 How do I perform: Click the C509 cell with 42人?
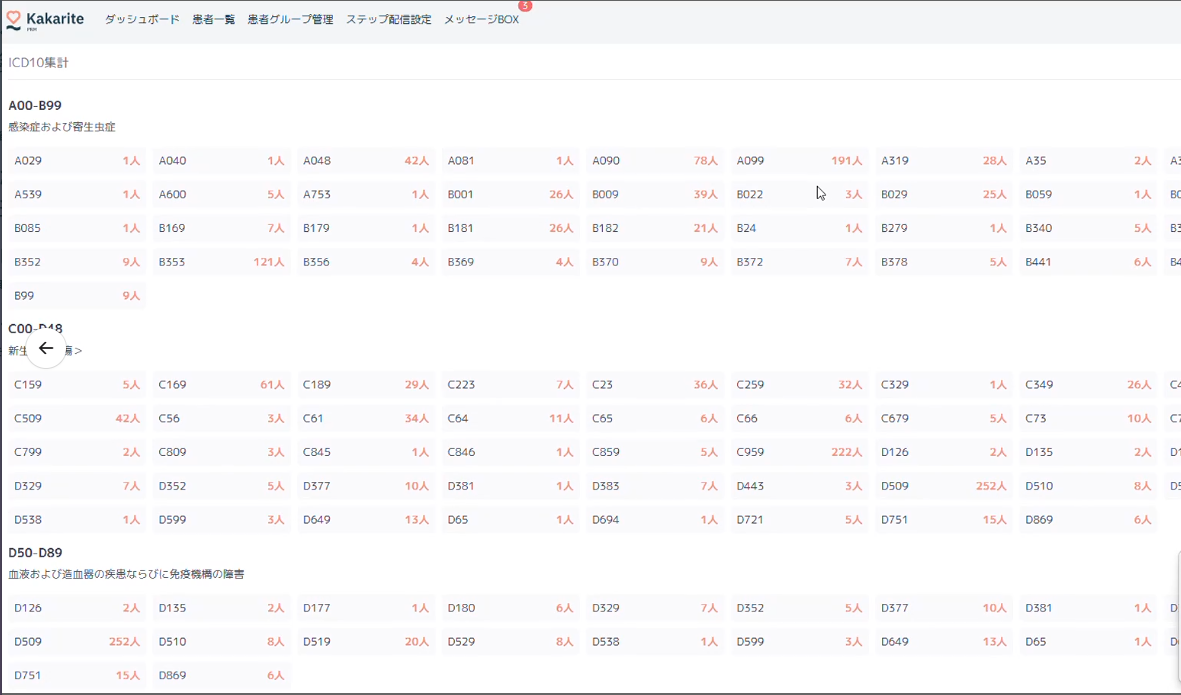77,419
